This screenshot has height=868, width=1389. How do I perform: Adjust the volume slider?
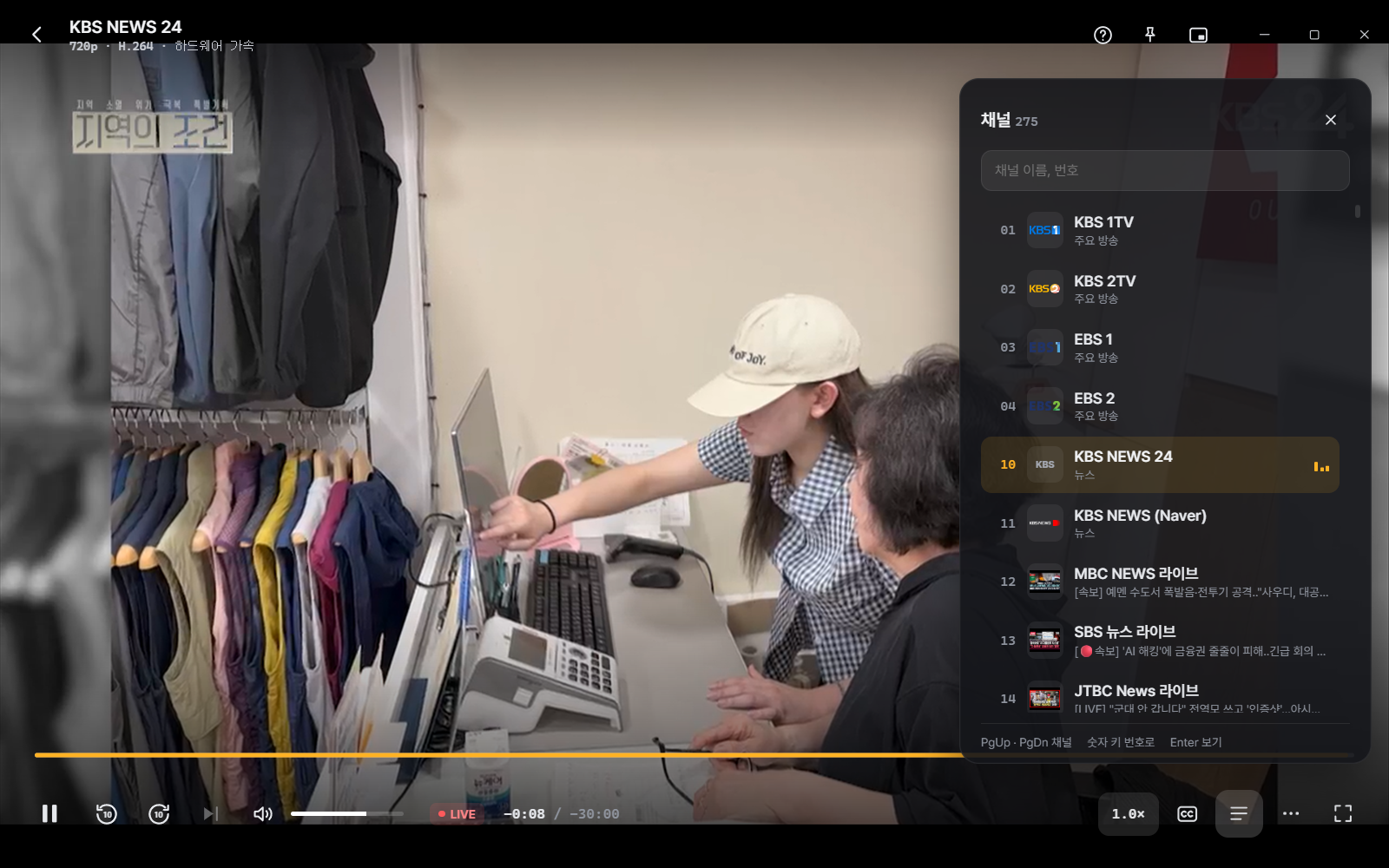[x=347, y=813]
